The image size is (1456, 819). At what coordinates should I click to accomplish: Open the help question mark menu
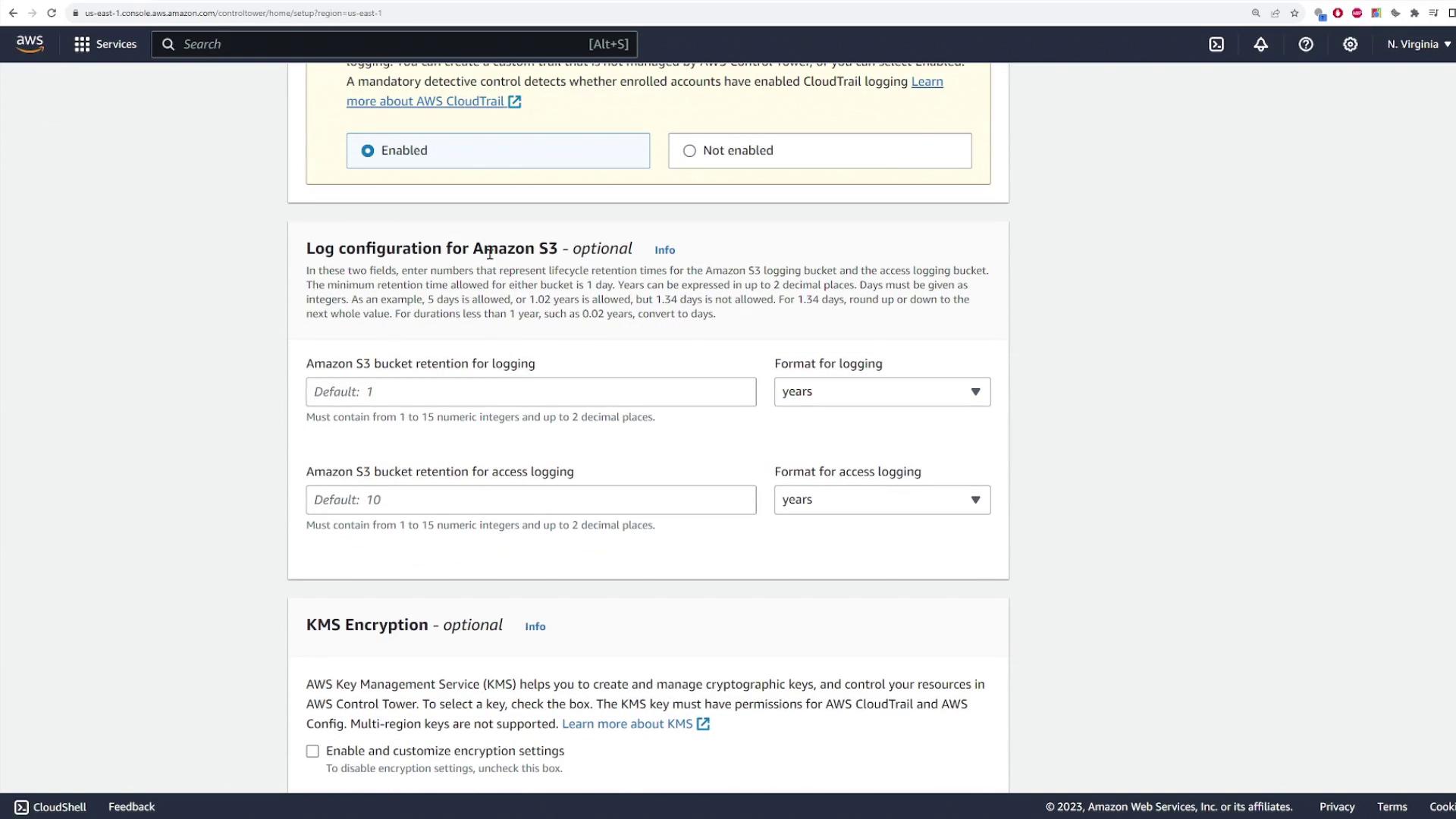pos(1305,44)
